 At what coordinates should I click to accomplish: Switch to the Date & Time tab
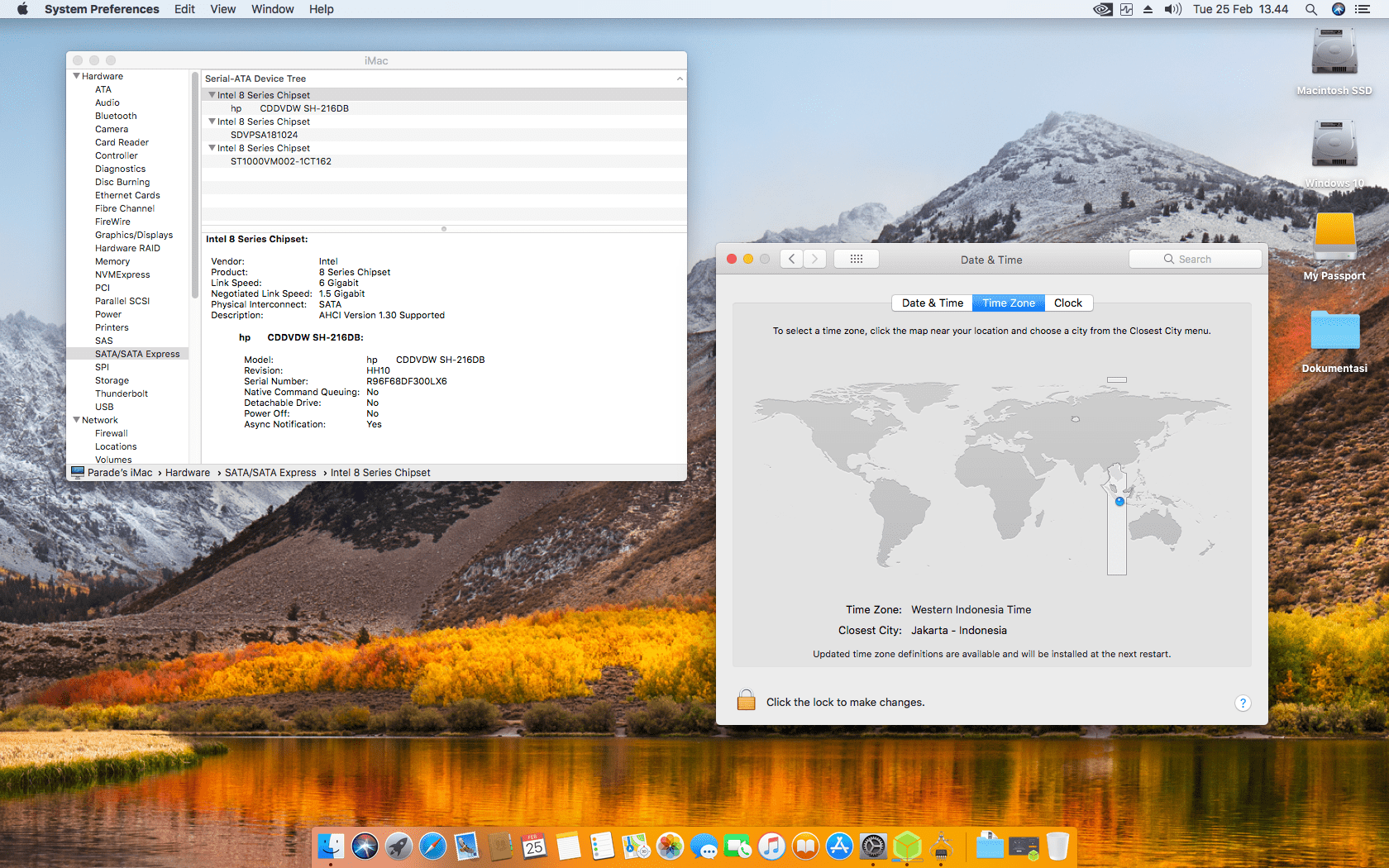point(932,303)
